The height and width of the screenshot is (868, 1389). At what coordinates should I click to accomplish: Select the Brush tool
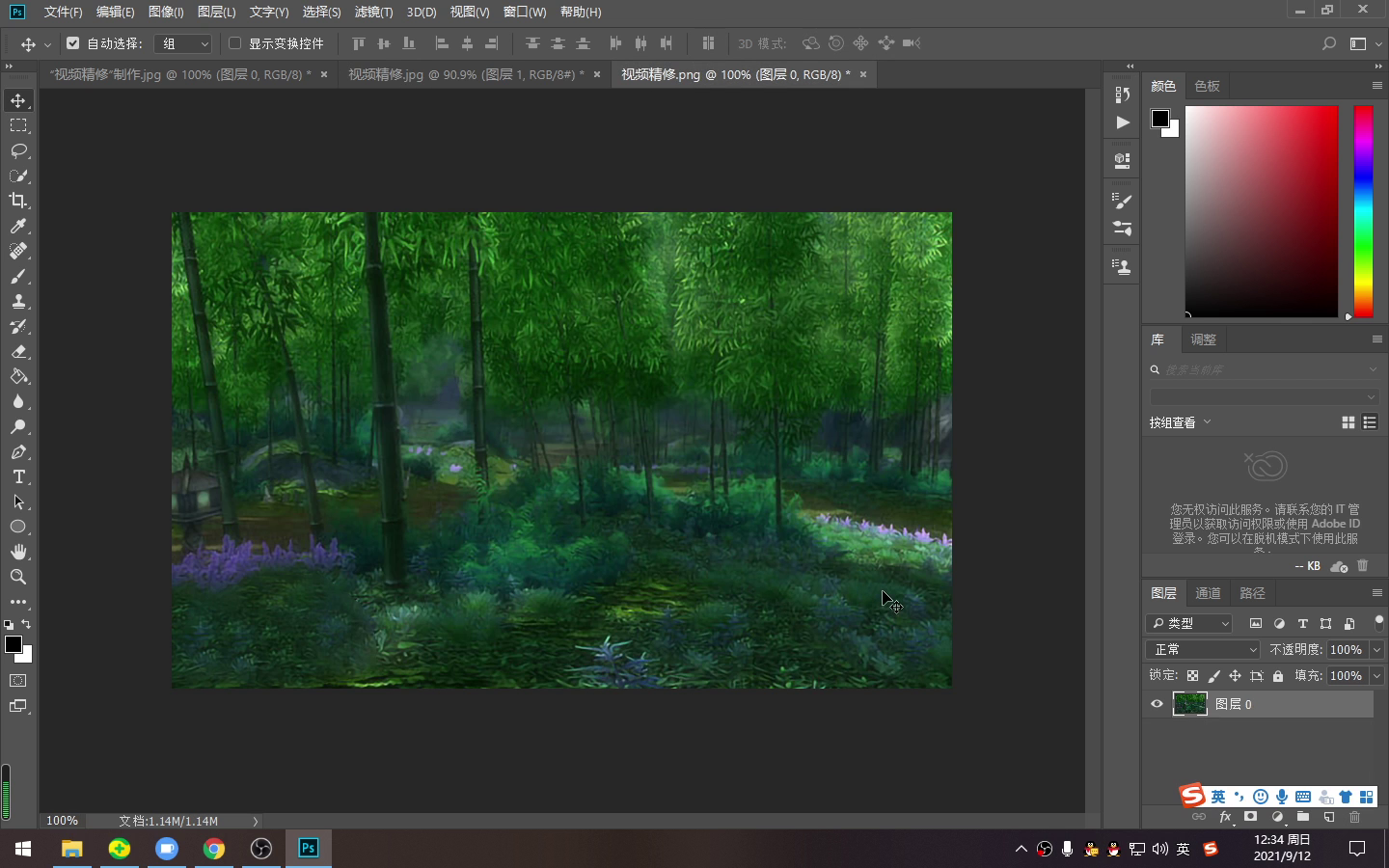(18, 276)
